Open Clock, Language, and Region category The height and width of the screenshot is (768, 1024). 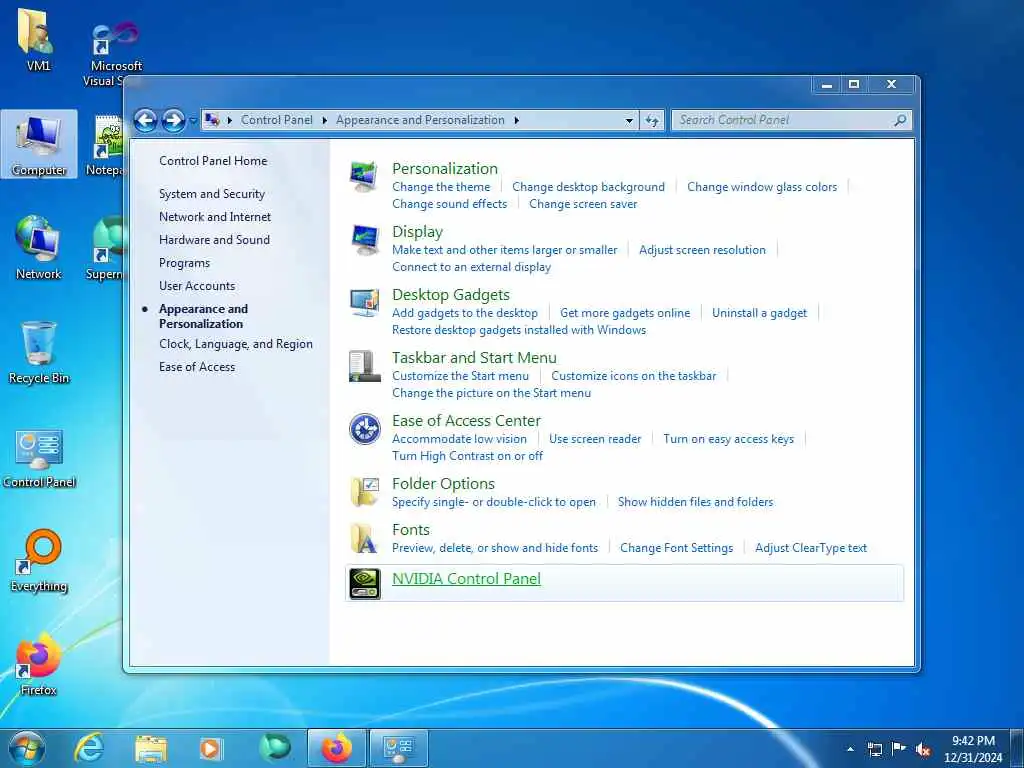click(x=236, y=344)
